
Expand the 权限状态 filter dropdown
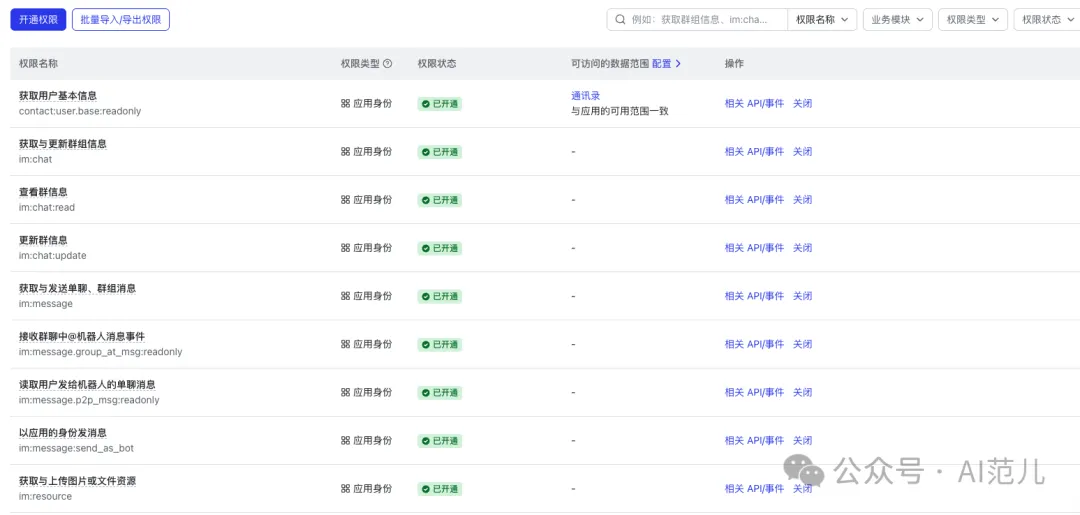(1047, 20)
